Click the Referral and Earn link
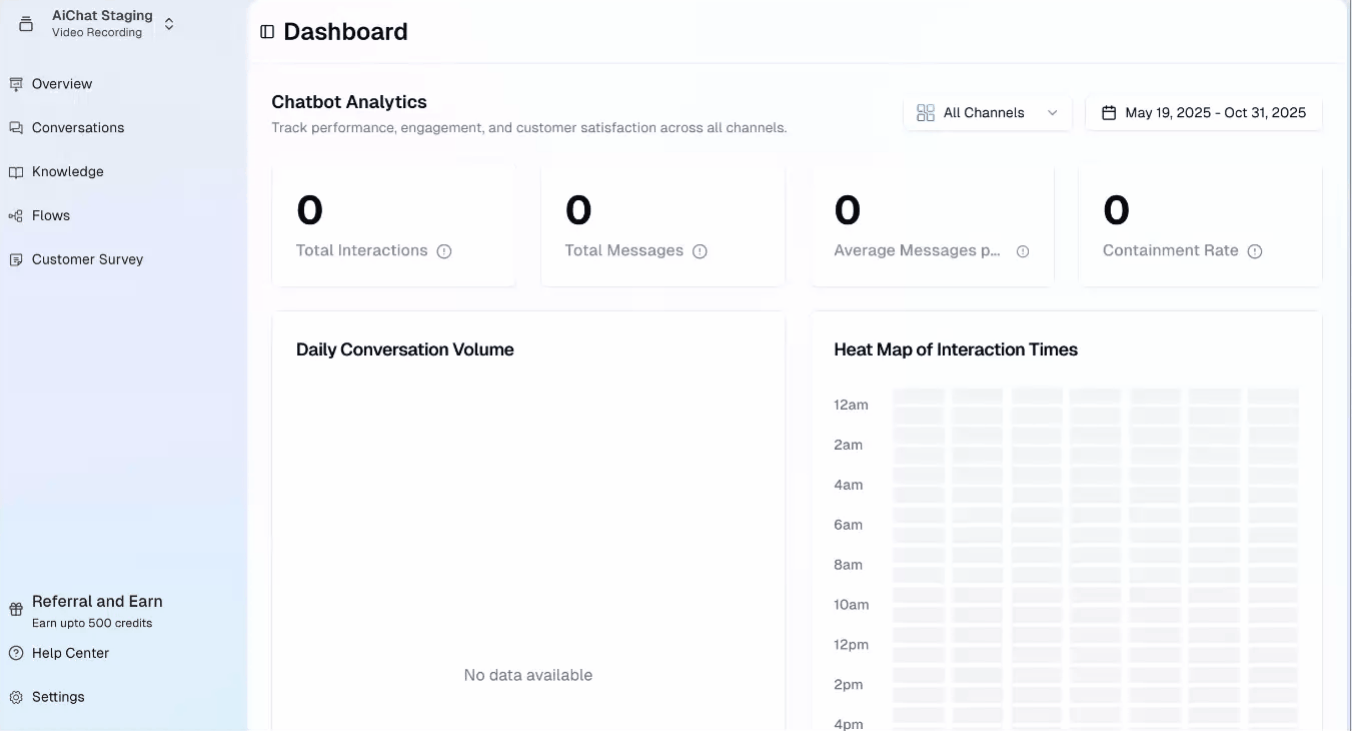 tap(97, 601)
